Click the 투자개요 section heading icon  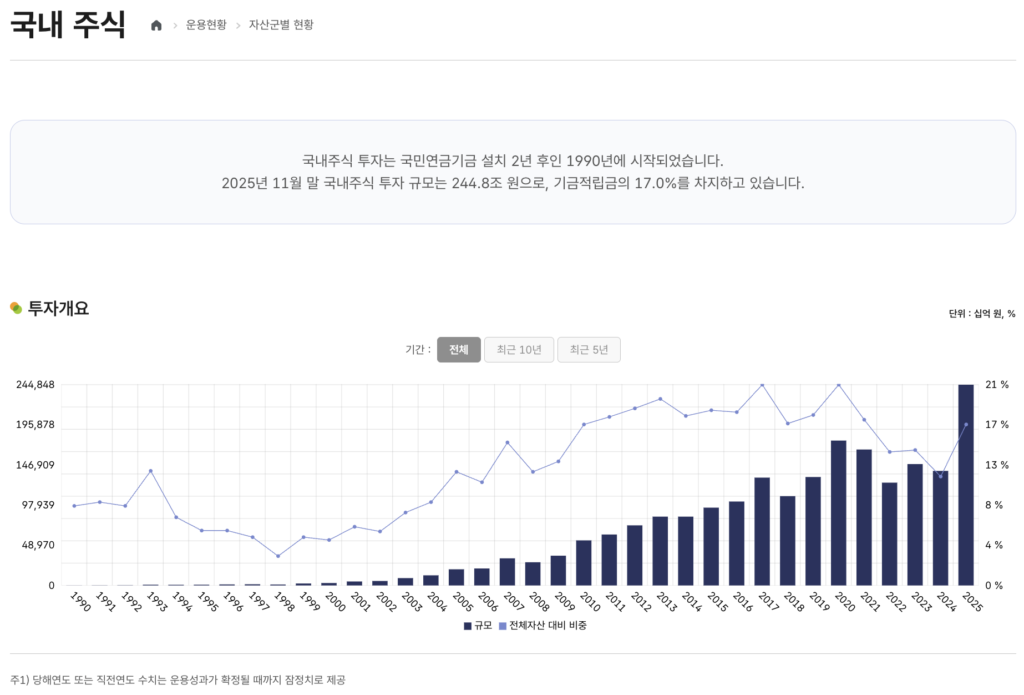[x=16, y=308]
